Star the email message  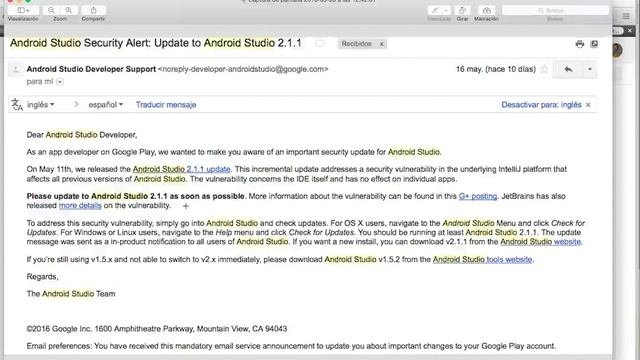[x=544, y=69]
